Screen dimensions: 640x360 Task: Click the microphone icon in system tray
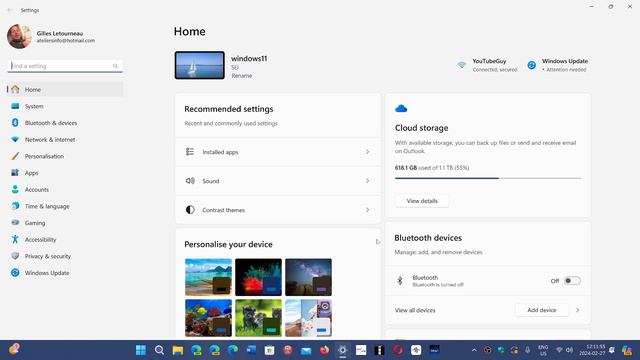click(x=527, y=350)
